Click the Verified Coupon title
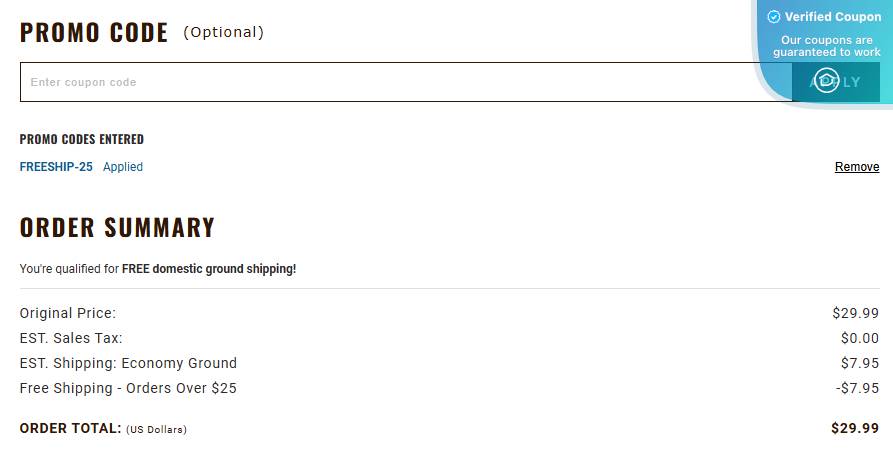This screenshot has width=893, height=452. 832,17
